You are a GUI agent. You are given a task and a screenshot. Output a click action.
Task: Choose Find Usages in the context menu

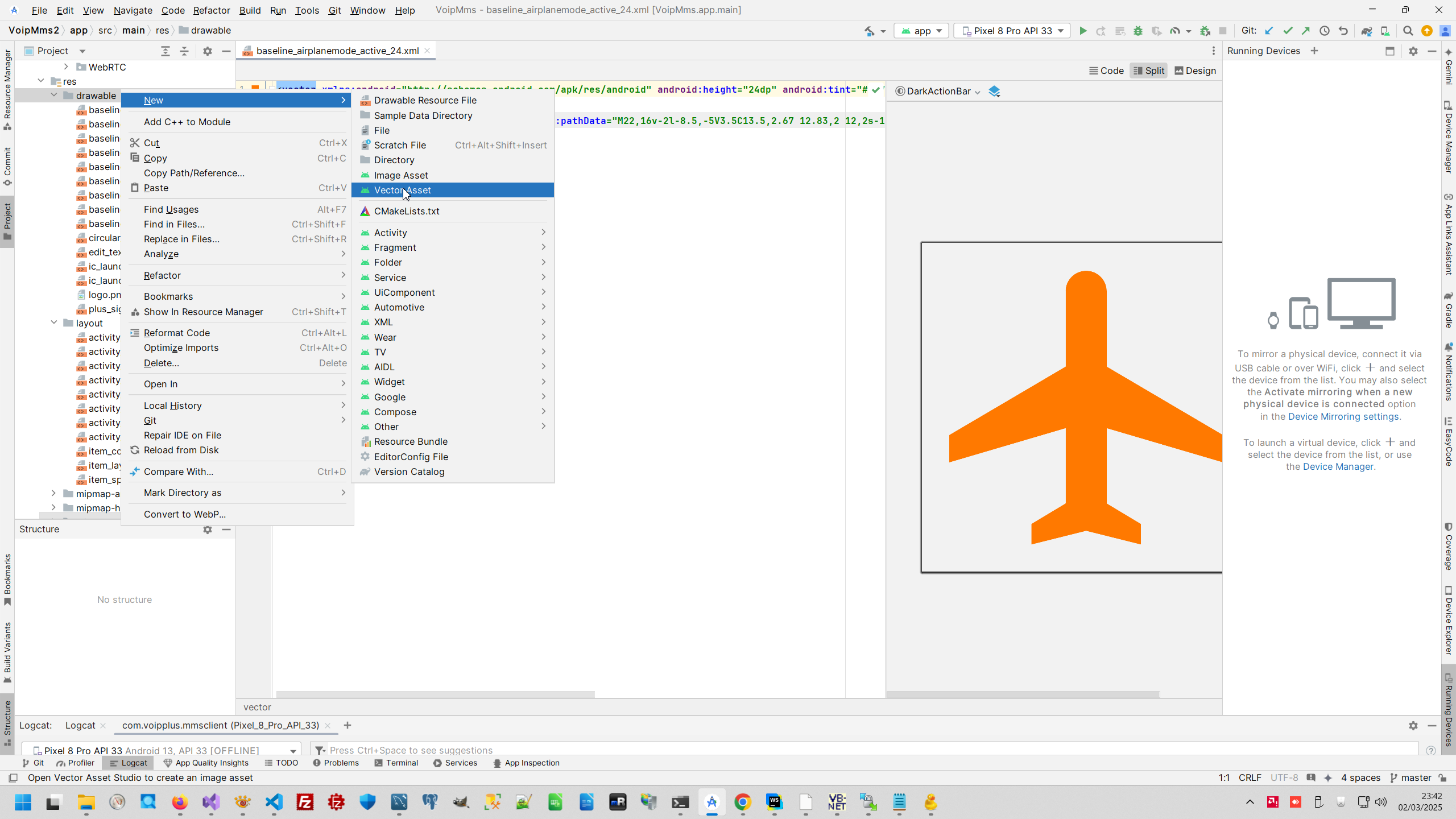171,209
